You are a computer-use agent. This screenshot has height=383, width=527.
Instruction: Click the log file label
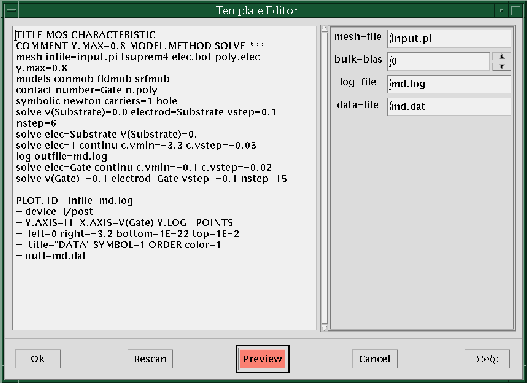point(358,82)
